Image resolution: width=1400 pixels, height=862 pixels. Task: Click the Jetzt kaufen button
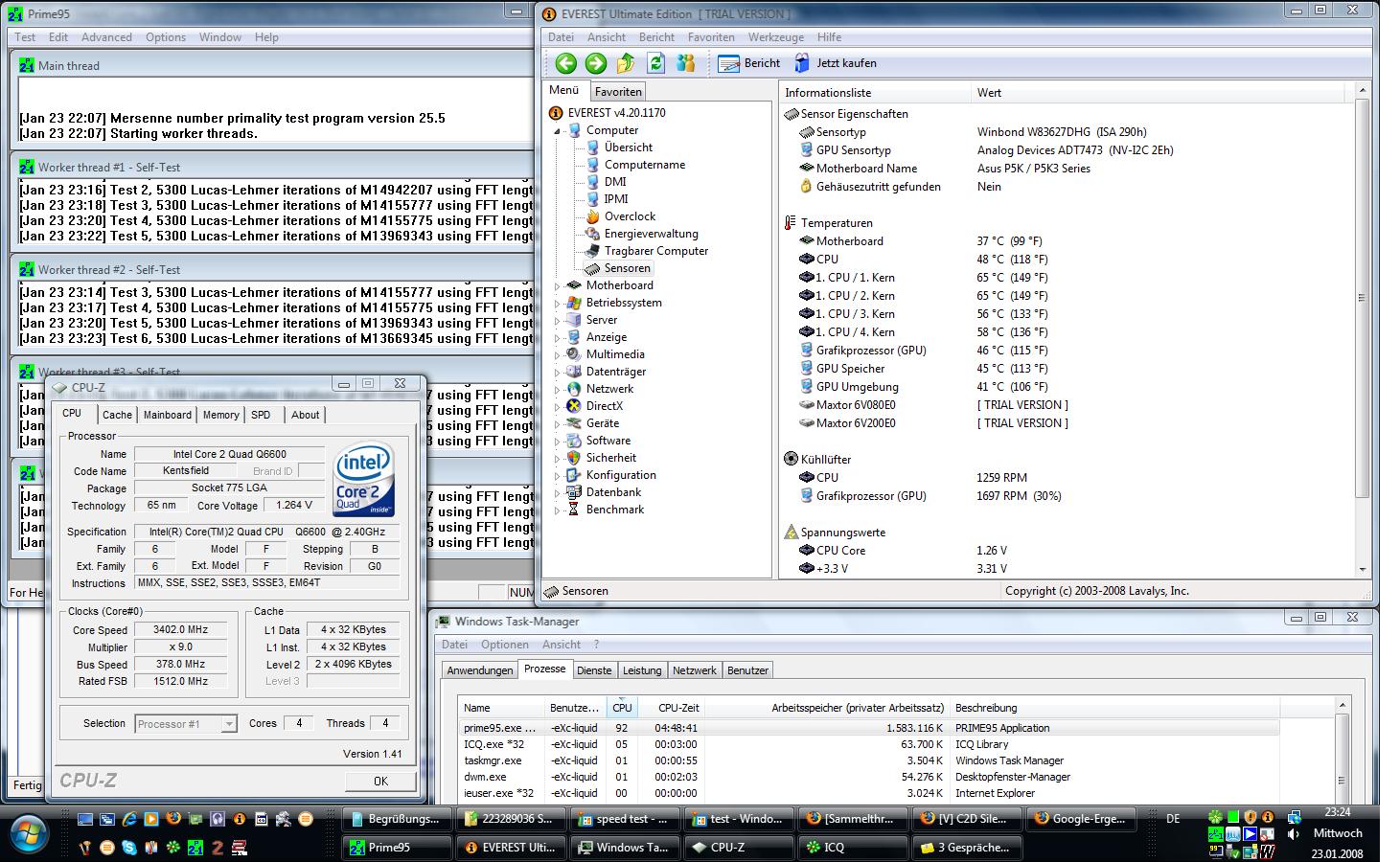[835, 63]
